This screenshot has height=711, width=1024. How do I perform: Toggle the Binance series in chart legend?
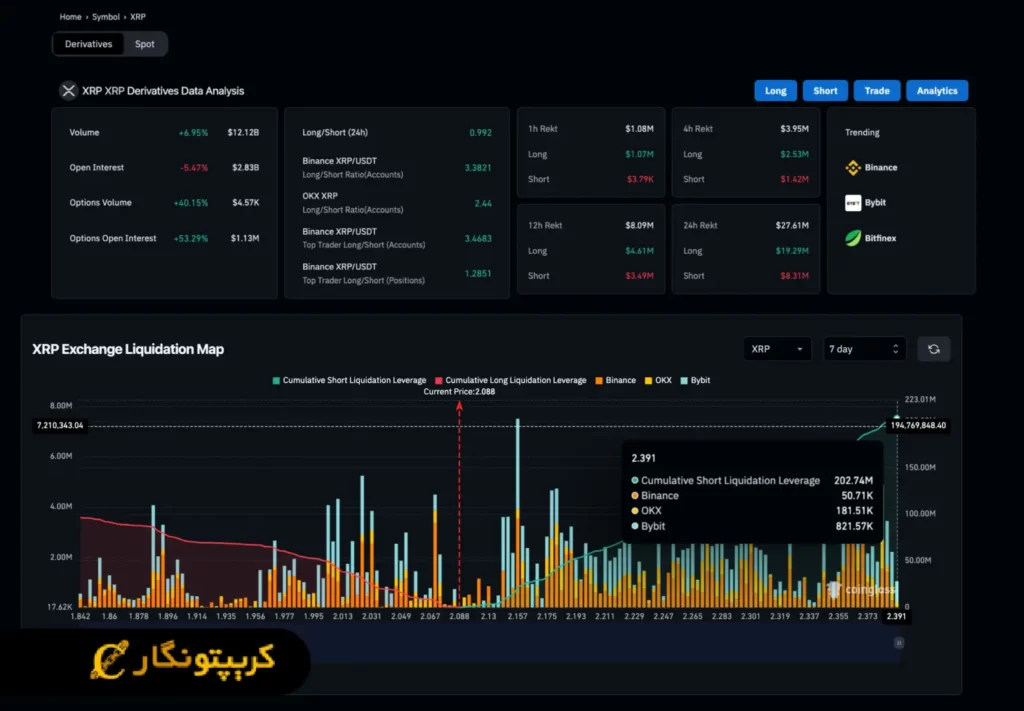[x=615, y=381]
